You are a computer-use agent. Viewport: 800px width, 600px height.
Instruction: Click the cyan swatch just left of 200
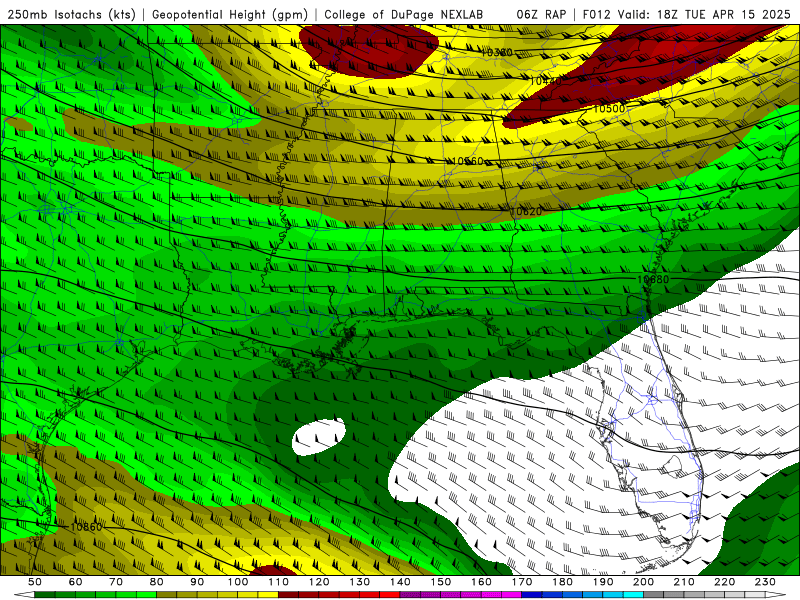[x=634, y=595]
